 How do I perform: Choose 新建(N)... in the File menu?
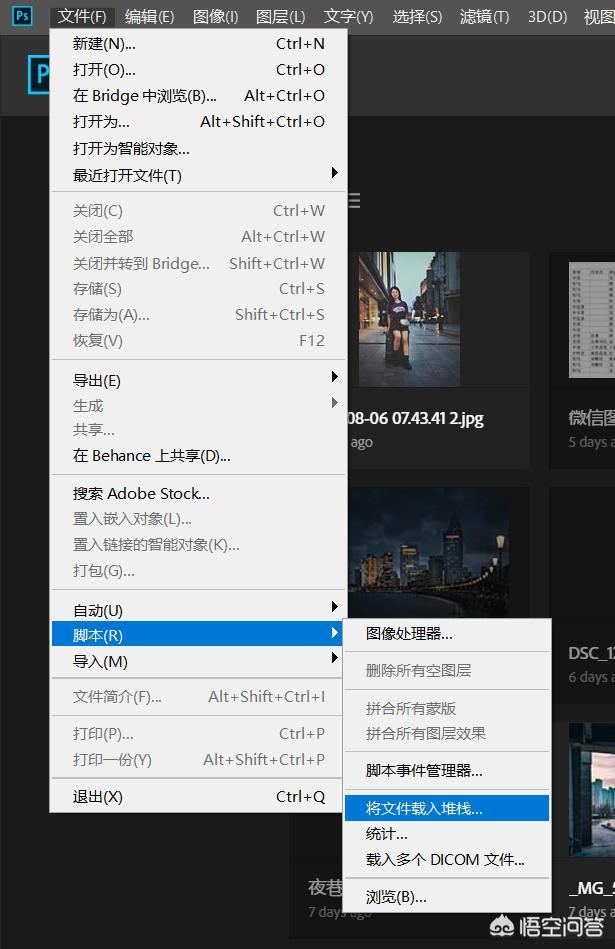pyautogui.click(x=104, y=43)
